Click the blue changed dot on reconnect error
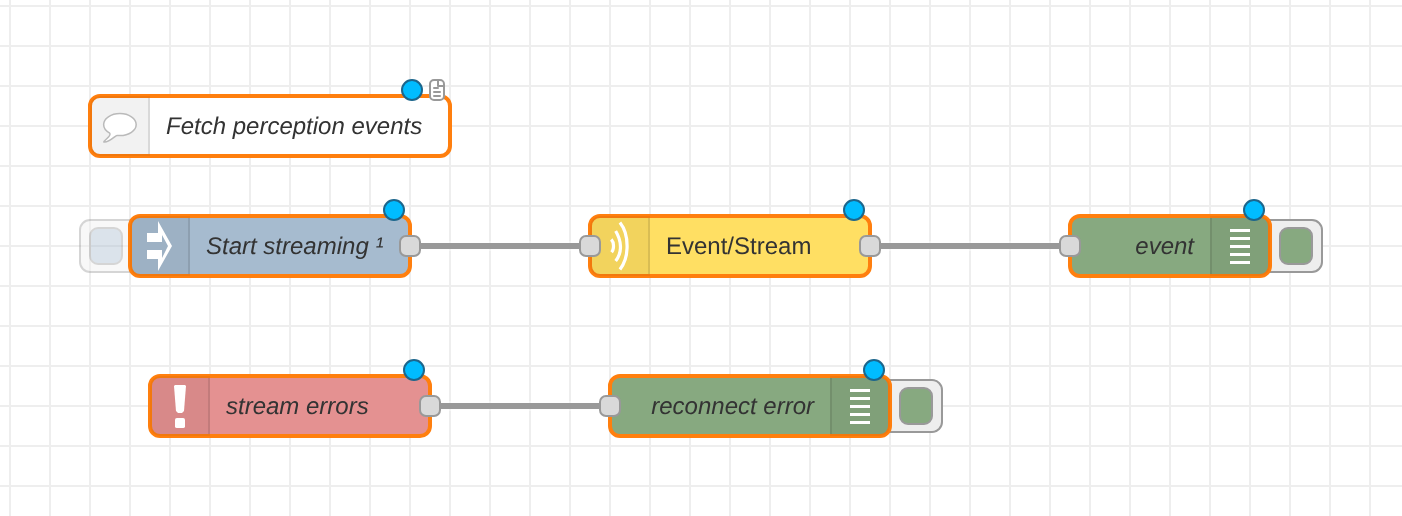 click(x=874, y=370)
